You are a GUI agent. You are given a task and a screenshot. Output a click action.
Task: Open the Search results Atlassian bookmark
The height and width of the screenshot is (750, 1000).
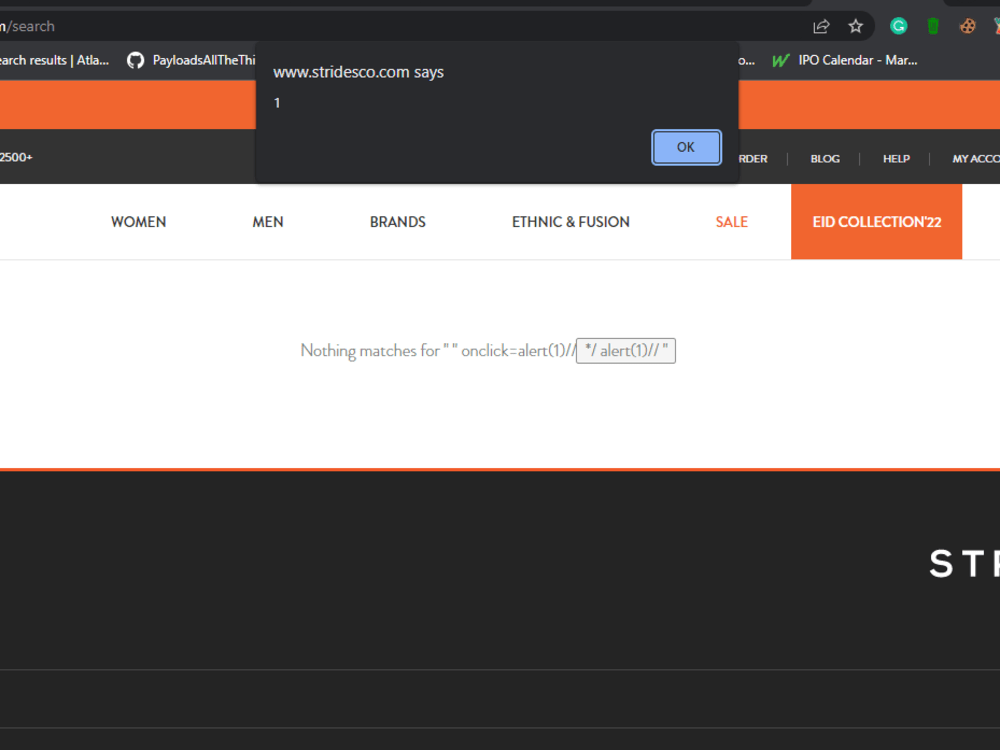54,60
